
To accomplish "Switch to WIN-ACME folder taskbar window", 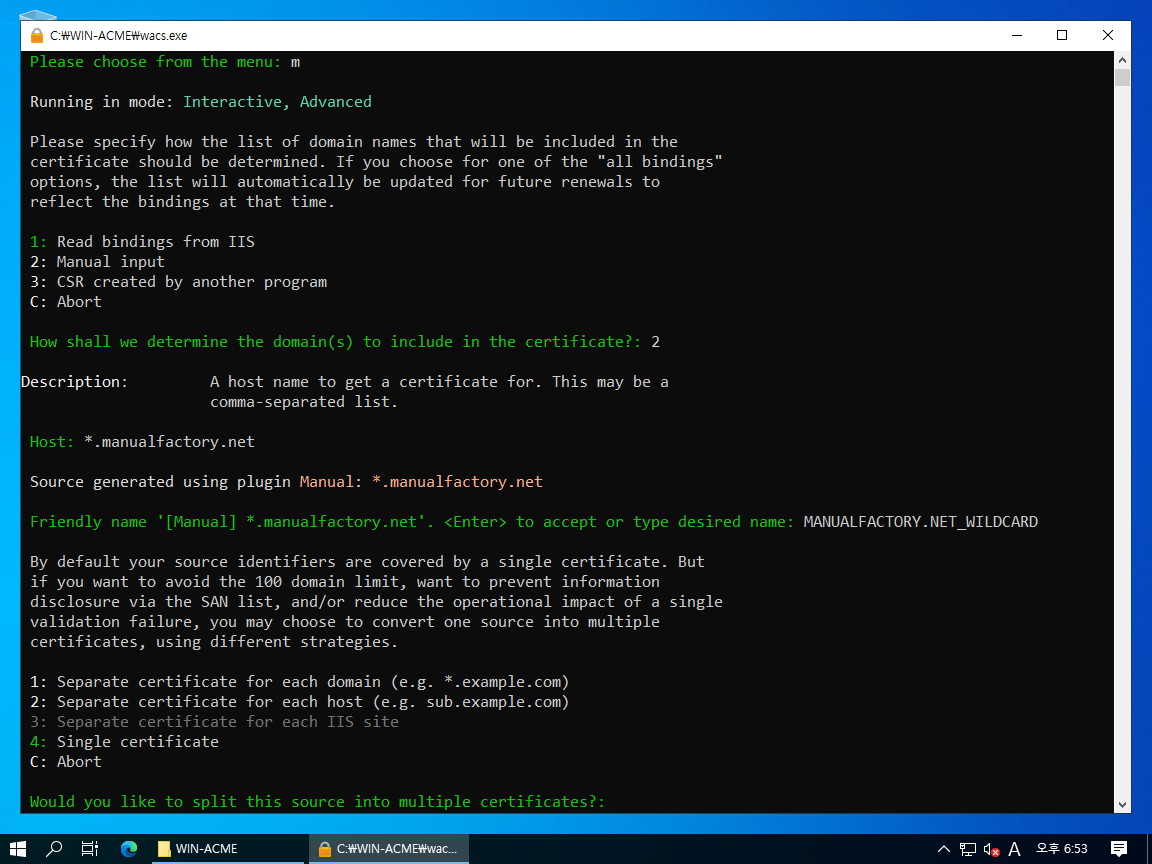I will click(x=226, y=849).
